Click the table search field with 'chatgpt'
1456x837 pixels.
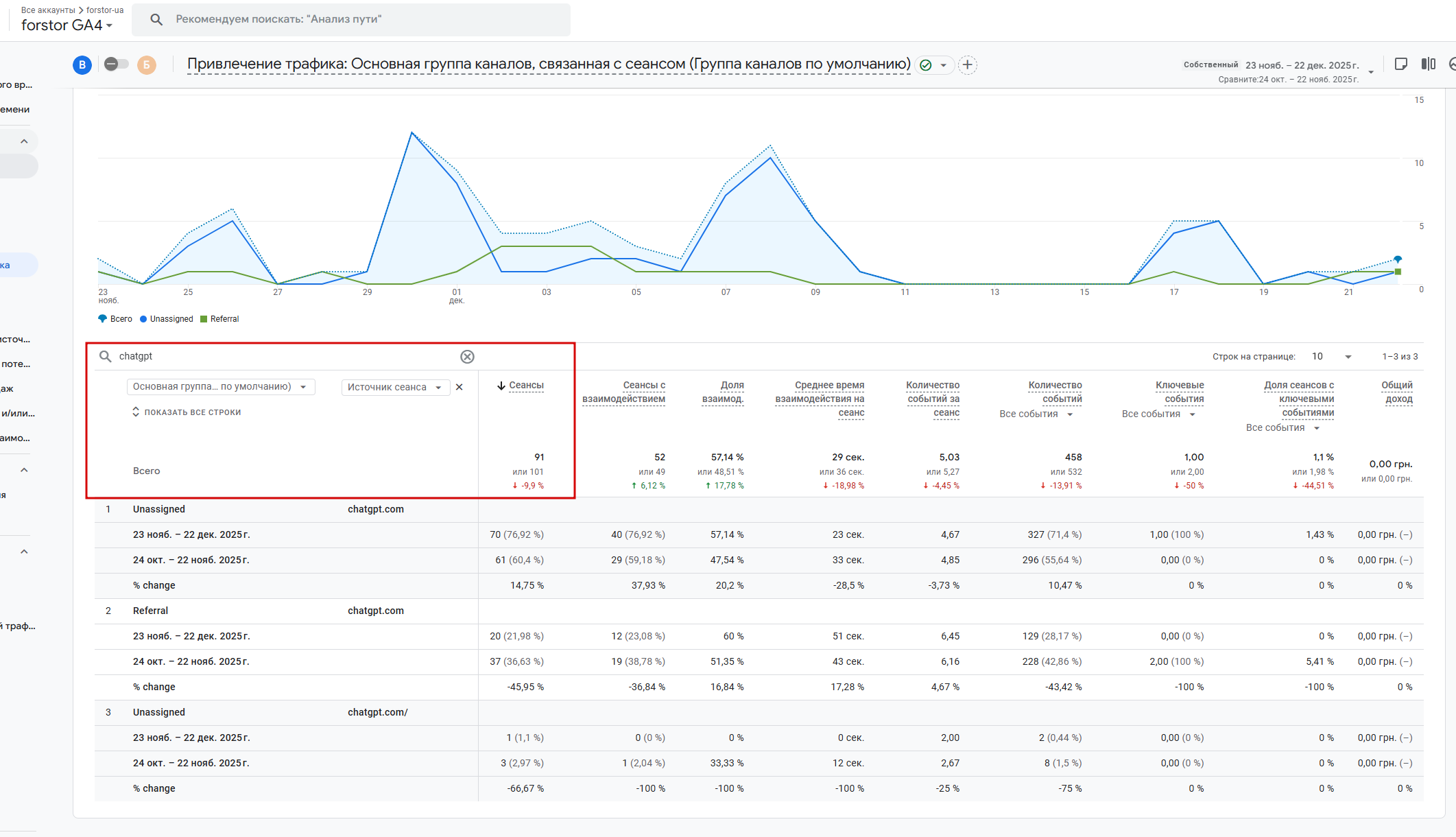pos(281,357)
